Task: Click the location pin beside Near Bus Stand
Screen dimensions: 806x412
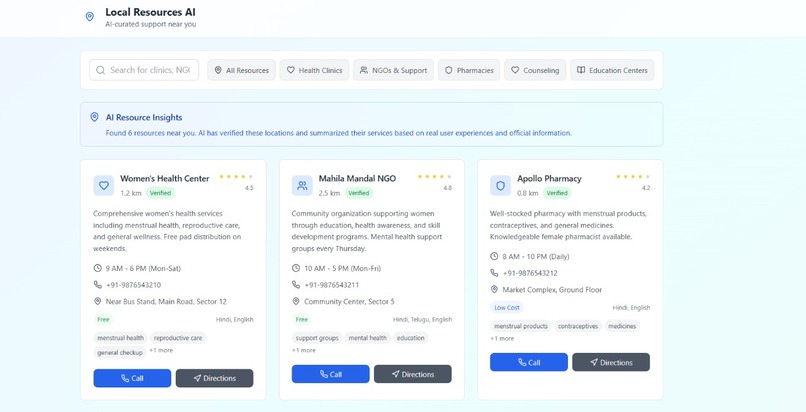Action: [98, 301]
